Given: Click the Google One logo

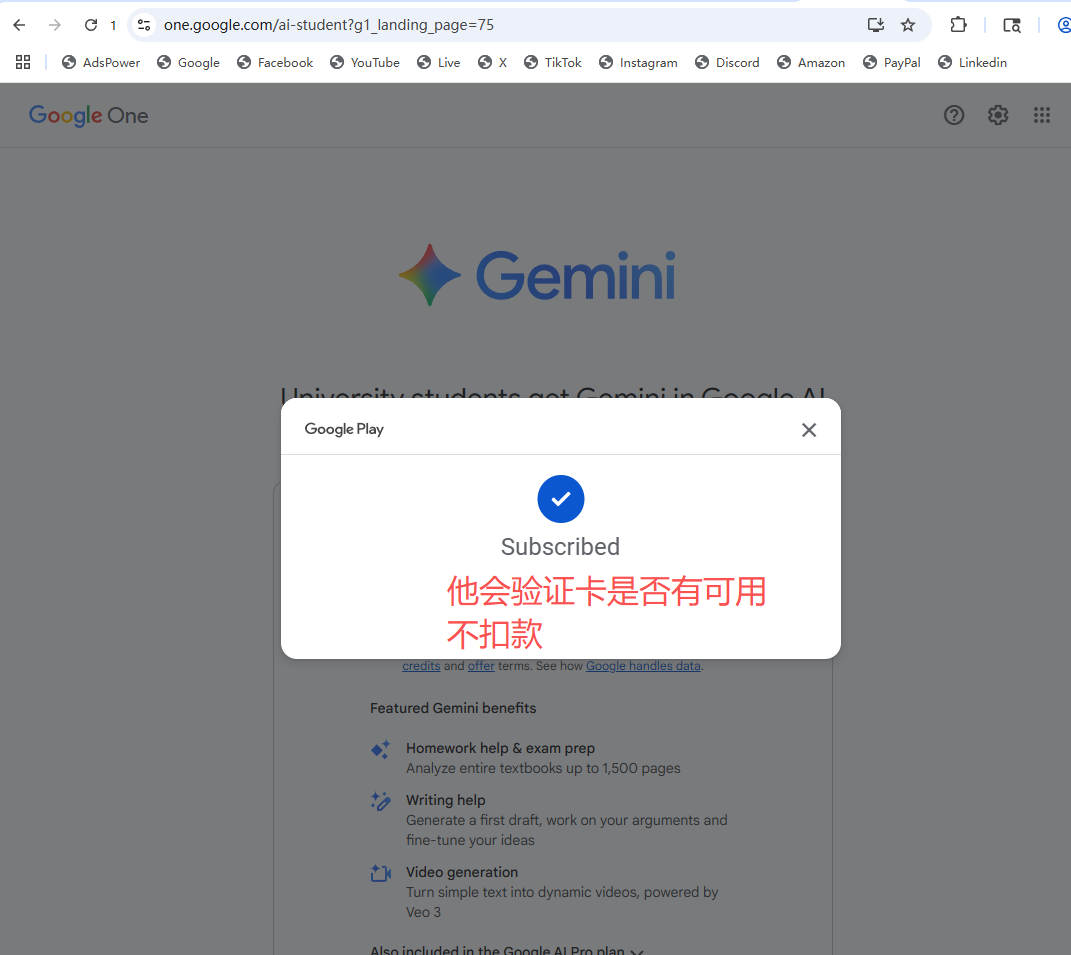Looking at the screenshot, I should (88, 116).
